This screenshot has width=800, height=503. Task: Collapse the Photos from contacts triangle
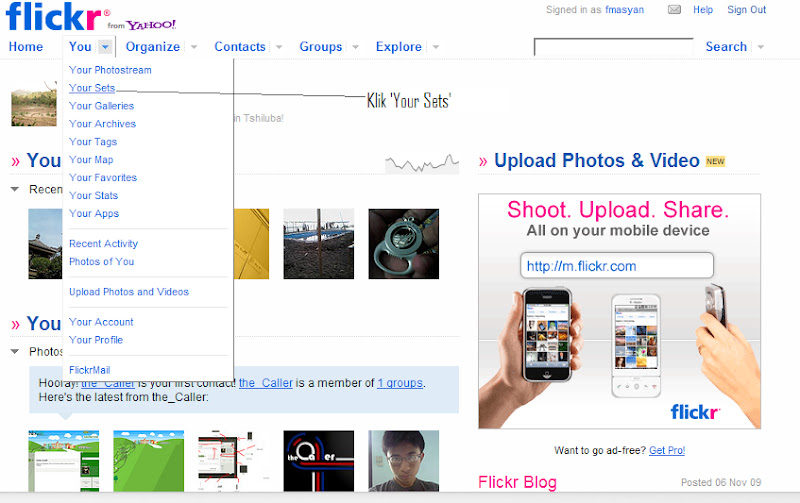click(x=15, y=351)
